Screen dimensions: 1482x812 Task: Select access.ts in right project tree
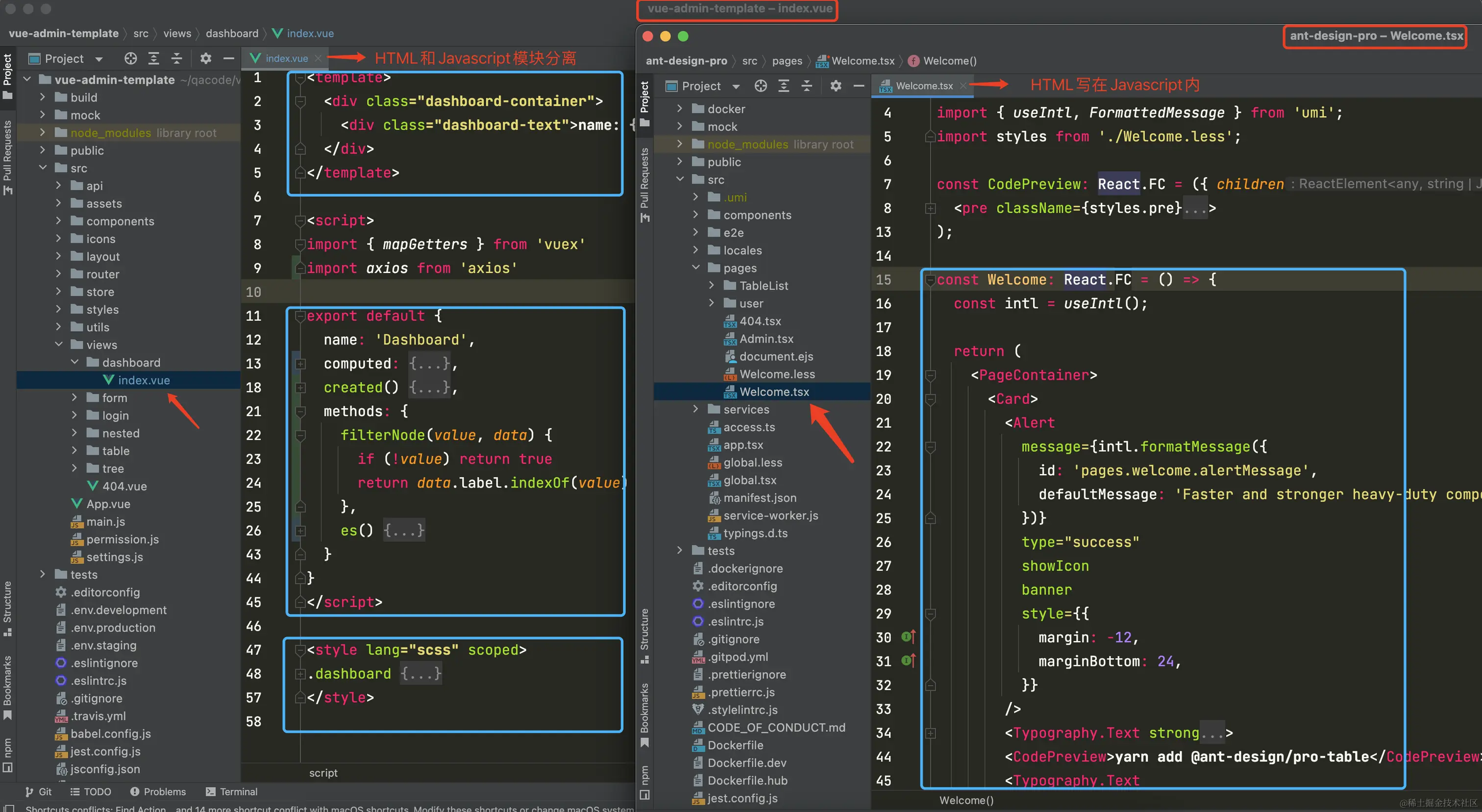coord(748,427)
